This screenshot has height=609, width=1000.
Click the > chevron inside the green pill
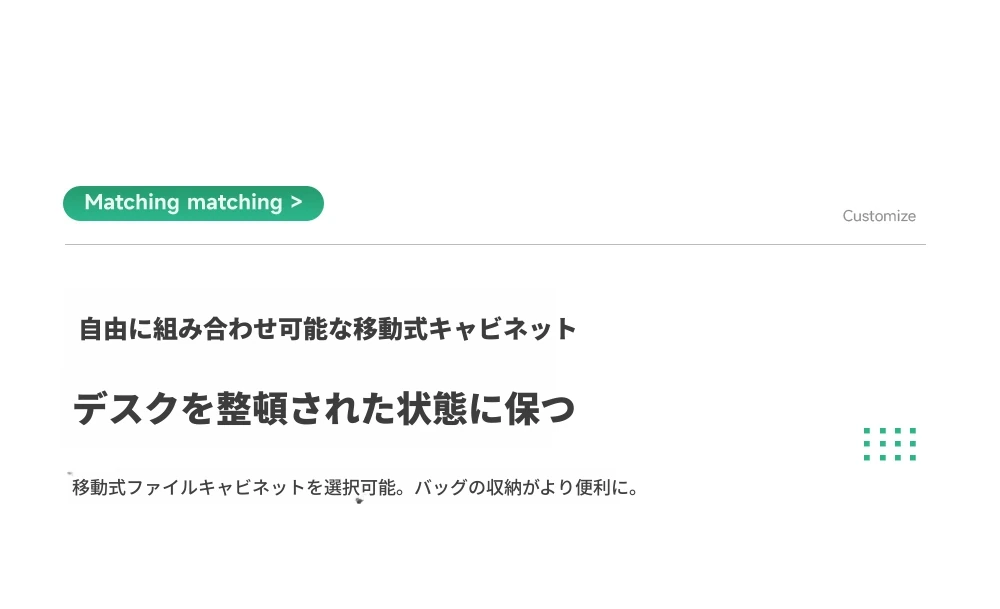[x=296, y=202]
